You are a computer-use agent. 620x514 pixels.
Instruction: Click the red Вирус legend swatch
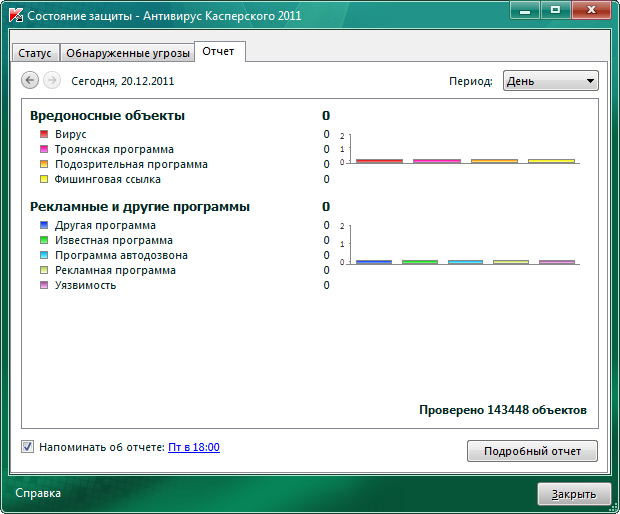44,134
